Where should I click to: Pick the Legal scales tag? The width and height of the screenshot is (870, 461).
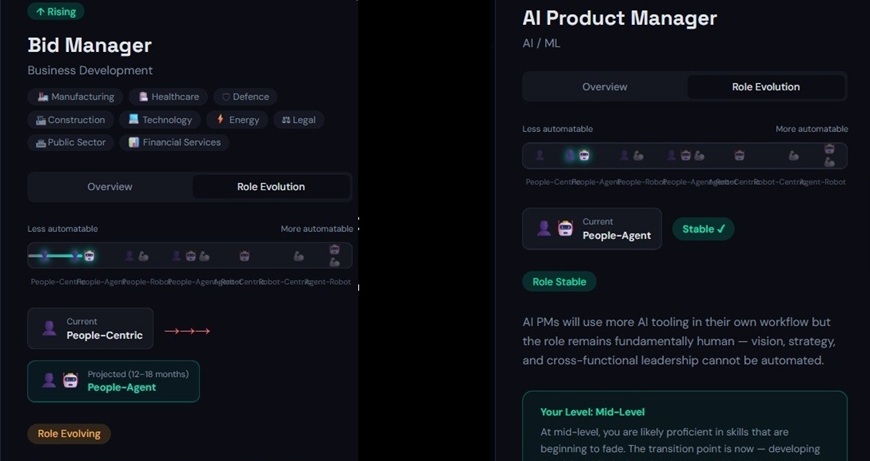(x=299, y=120)
